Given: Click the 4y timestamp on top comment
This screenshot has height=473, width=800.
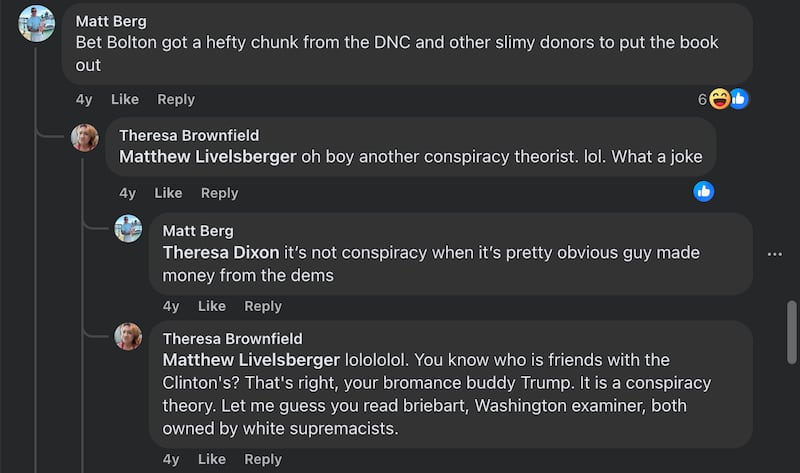Looking at the screenshot, I should click(x=84, y=99).
